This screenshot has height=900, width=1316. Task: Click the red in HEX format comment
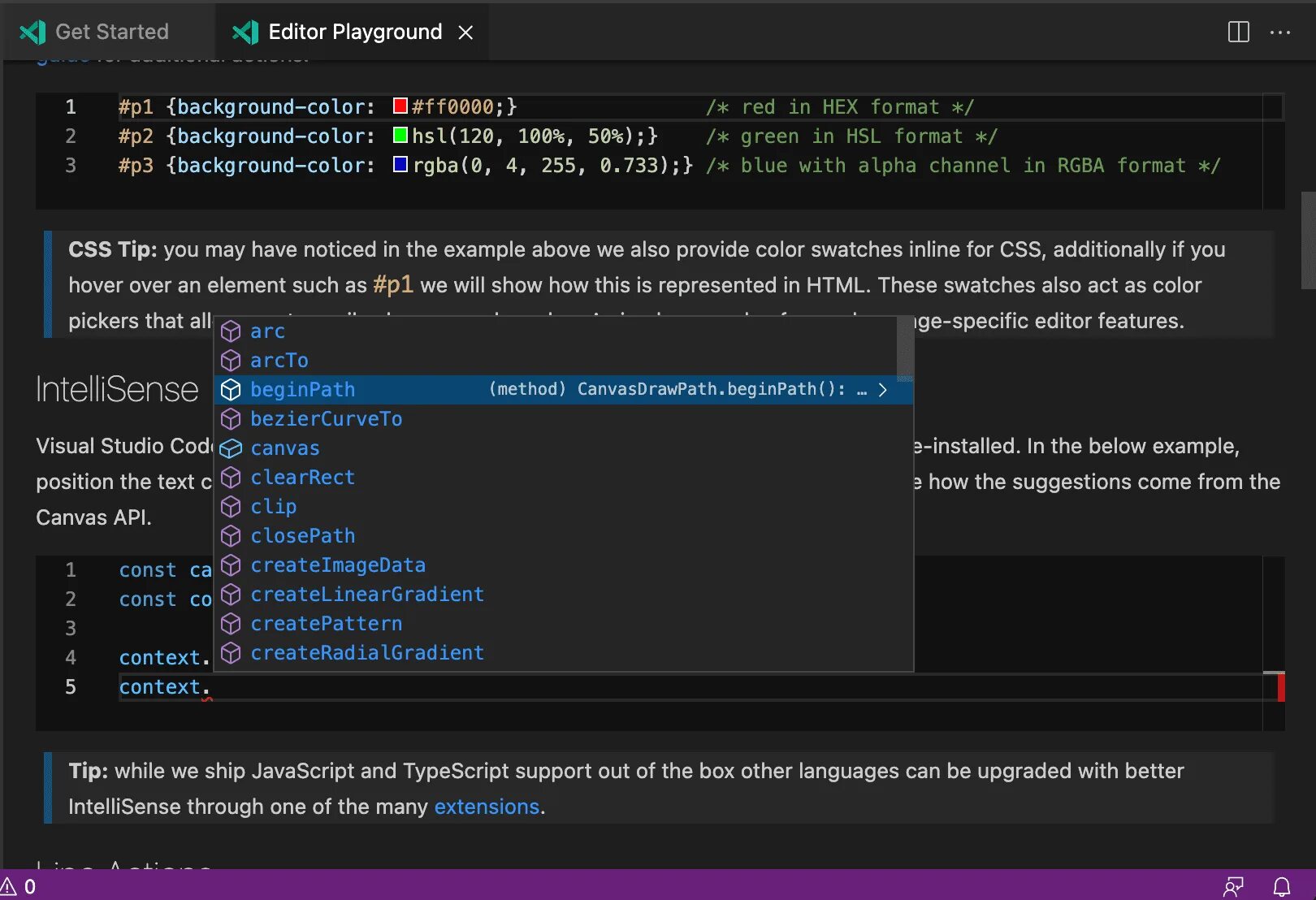(x=839, y=106)
